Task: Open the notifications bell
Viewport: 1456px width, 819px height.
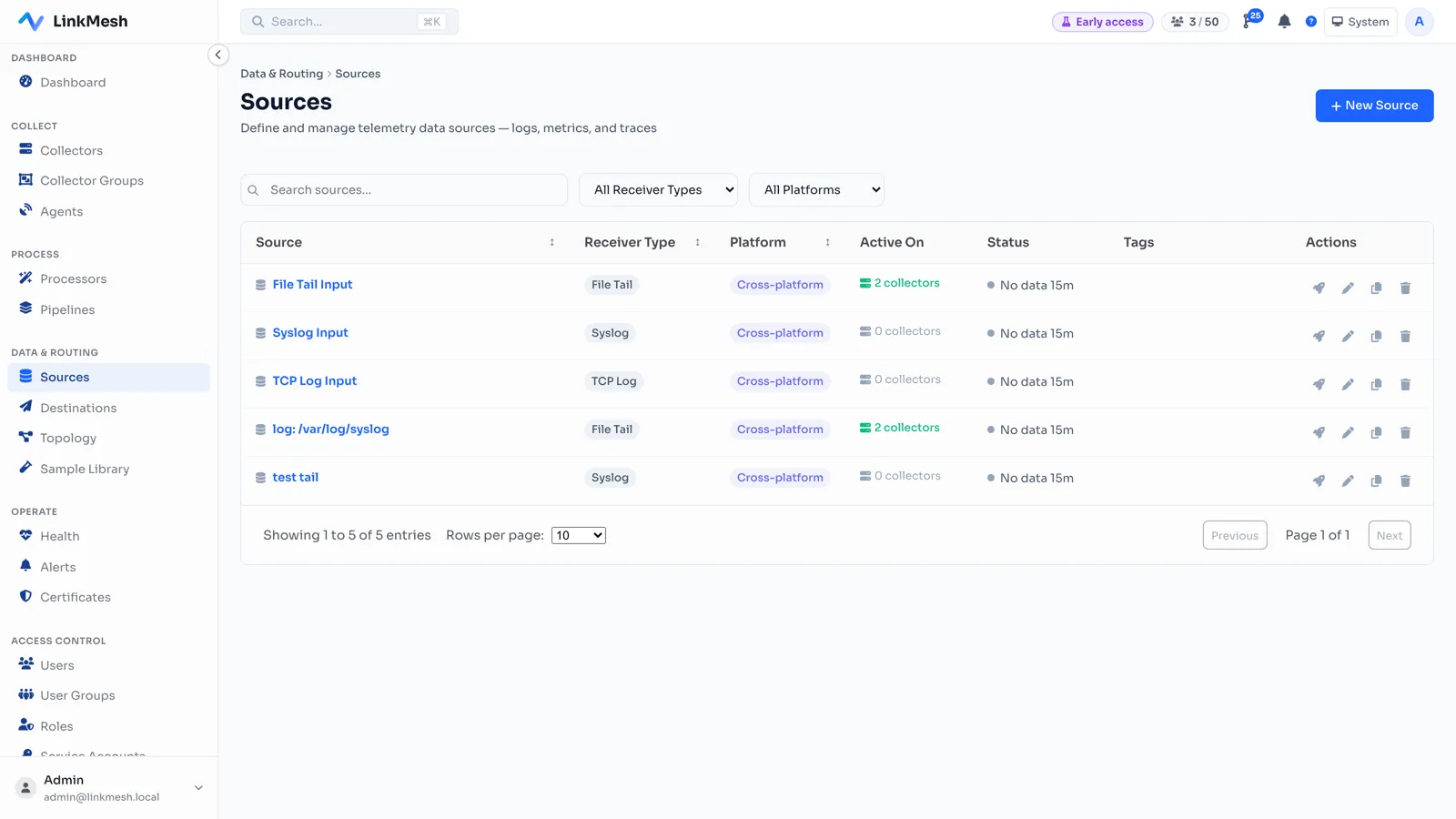Action: pos(1284,22)
